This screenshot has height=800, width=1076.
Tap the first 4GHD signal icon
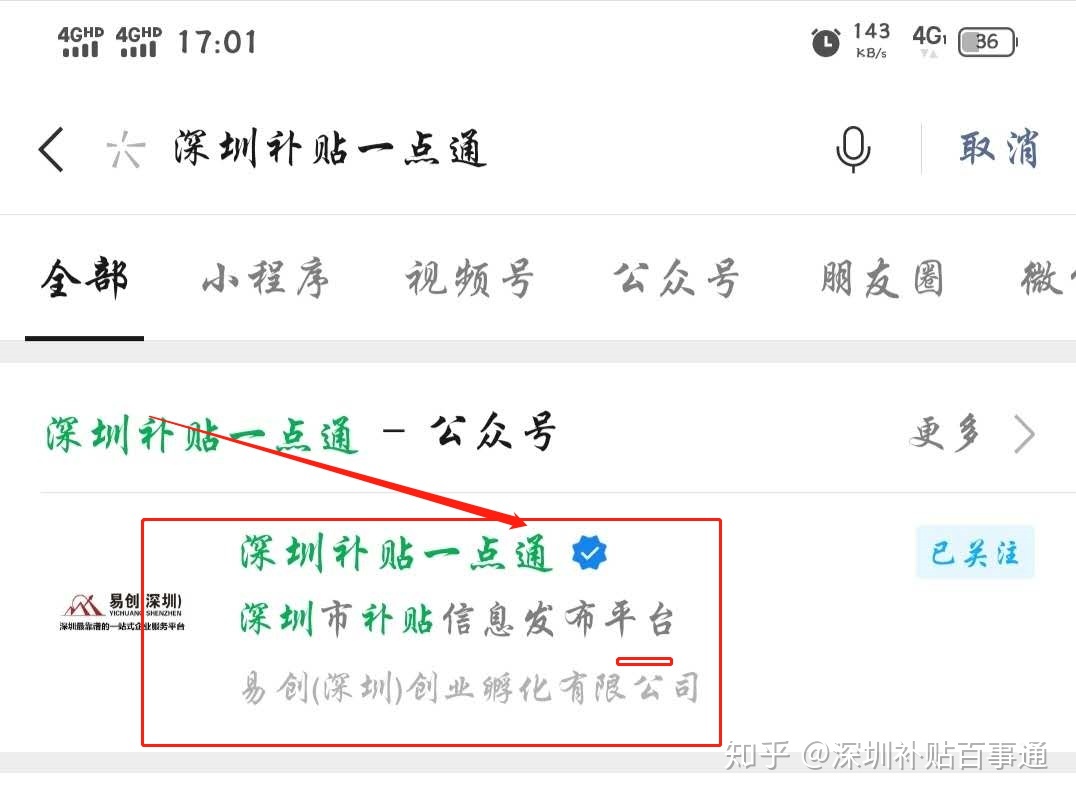tap(80, 41)
